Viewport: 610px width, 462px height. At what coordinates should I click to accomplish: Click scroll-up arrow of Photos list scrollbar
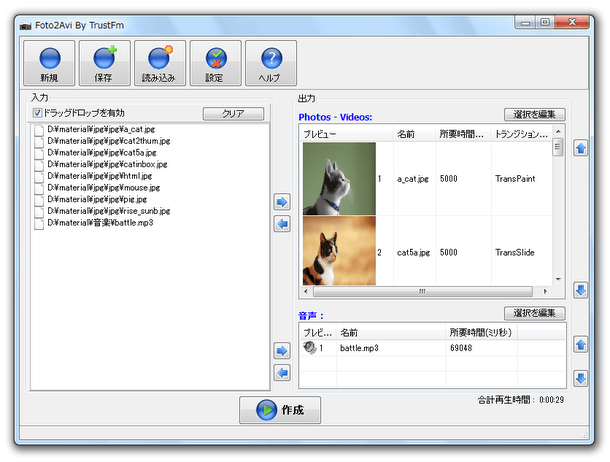(558, 131)
